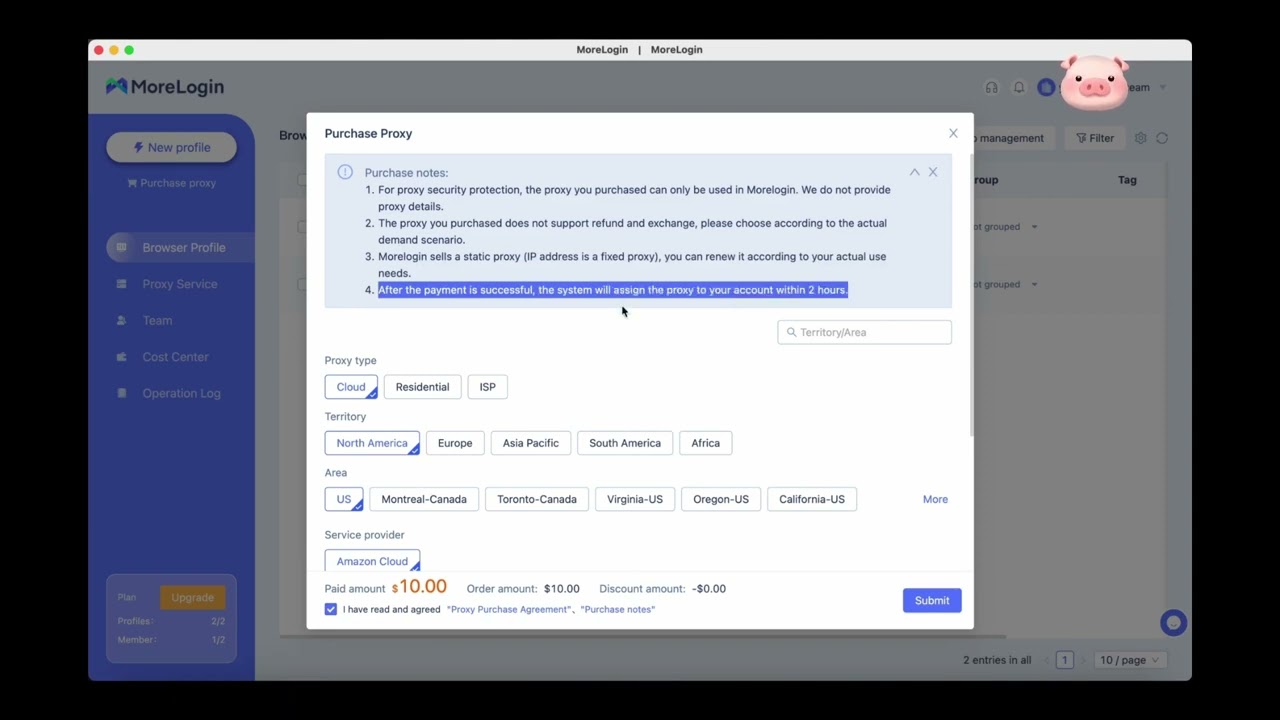
Task: Select US area option
Action: click(344, 499)
